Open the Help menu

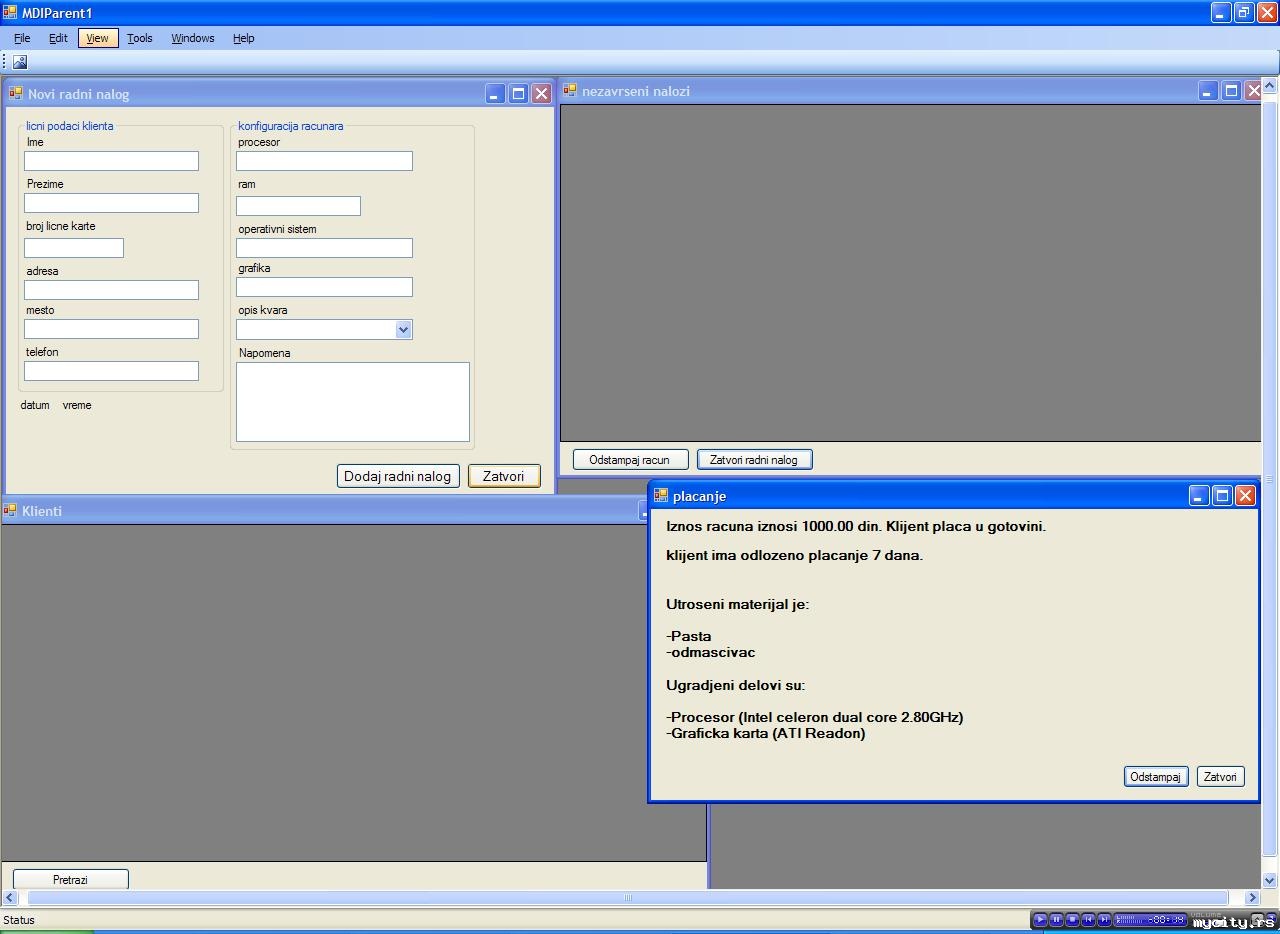244,38
